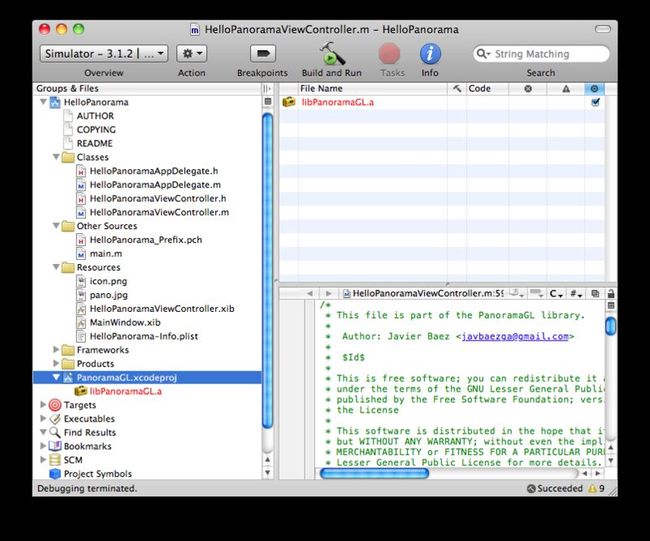Toggle target checkbox for libPanoramaGL.a
The image size is (650, 541).
click(x=595, y=102)
